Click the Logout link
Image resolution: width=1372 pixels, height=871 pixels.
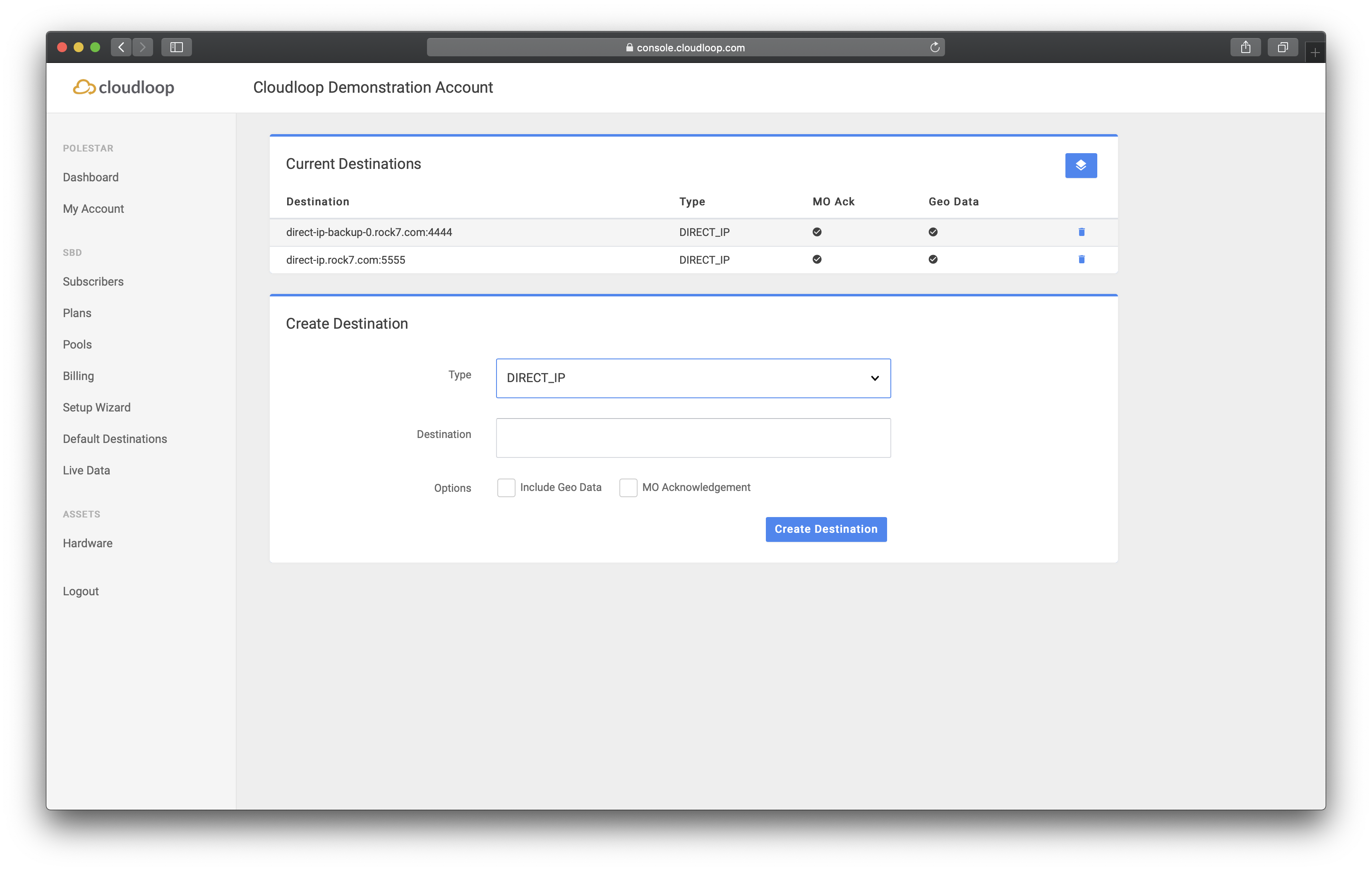coord(80,591)
